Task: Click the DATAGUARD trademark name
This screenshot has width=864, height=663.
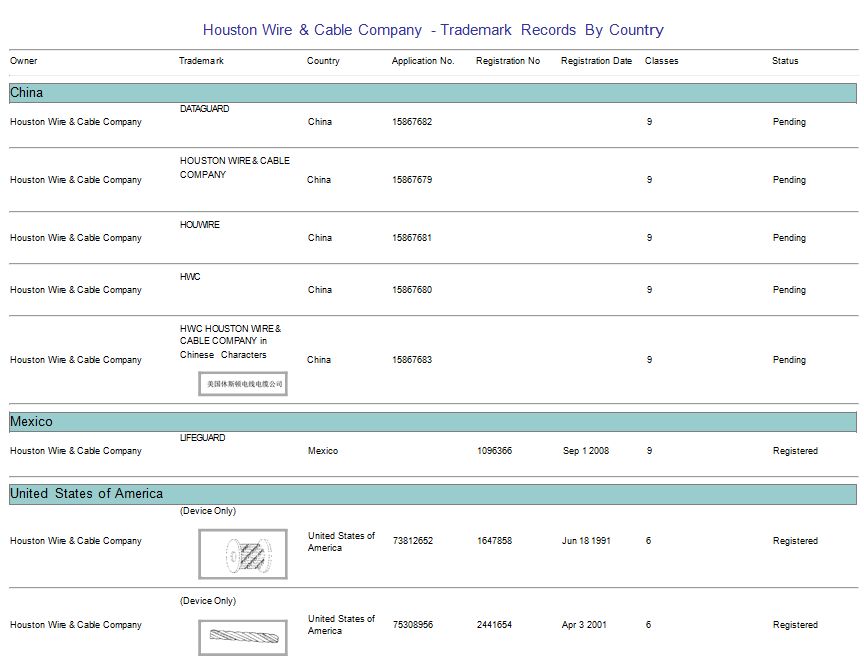Action: point(204,109)
